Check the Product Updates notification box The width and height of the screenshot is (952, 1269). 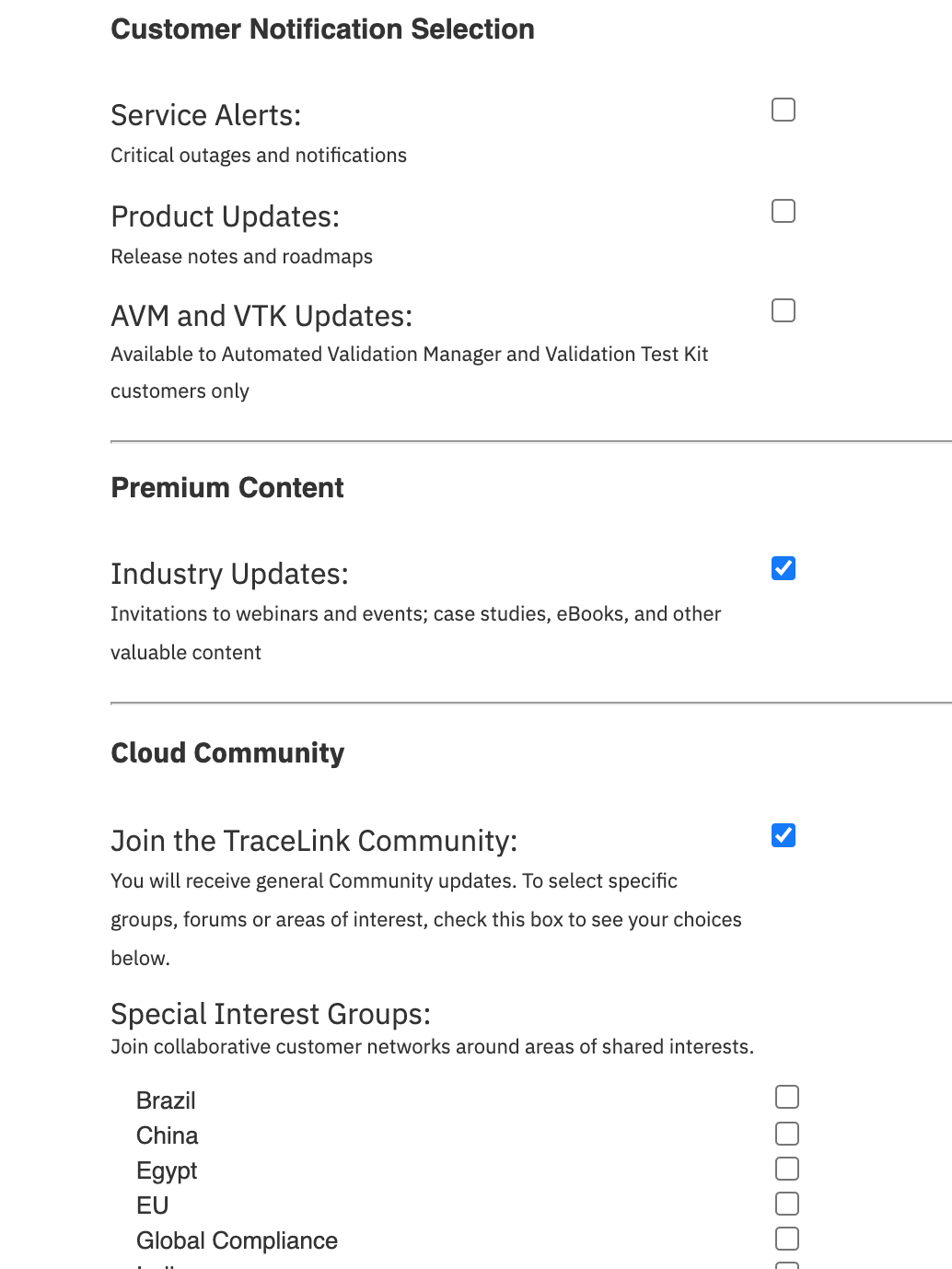point(783,210)
